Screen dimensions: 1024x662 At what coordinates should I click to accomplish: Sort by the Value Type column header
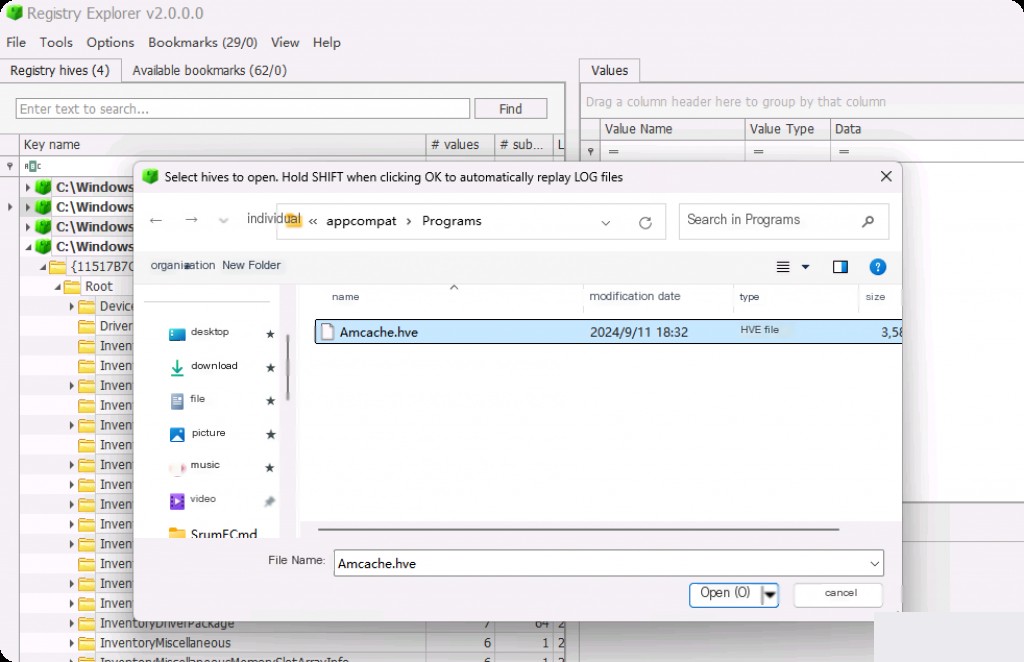click(x=787, y=129)
